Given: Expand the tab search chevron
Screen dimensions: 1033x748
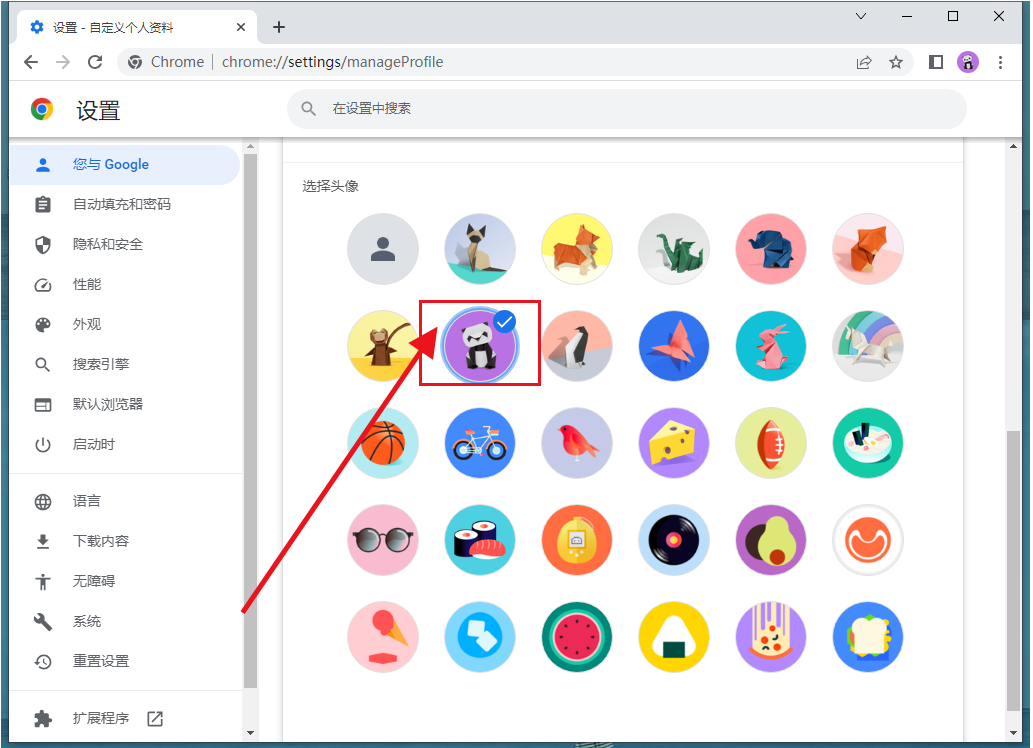Looking at the screenshot, I should (861, 16).
